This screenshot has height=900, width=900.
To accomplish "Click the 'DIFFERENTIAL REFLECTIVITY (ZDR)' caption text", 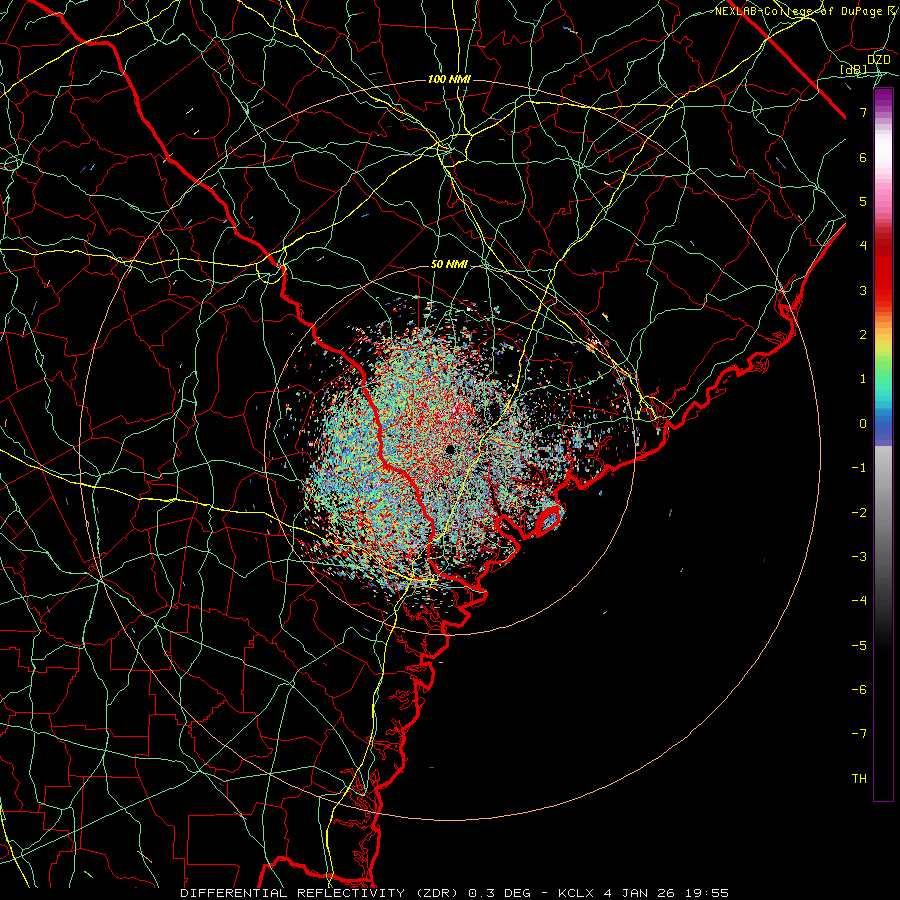I will pyautogui.click(x=321, y=893).
